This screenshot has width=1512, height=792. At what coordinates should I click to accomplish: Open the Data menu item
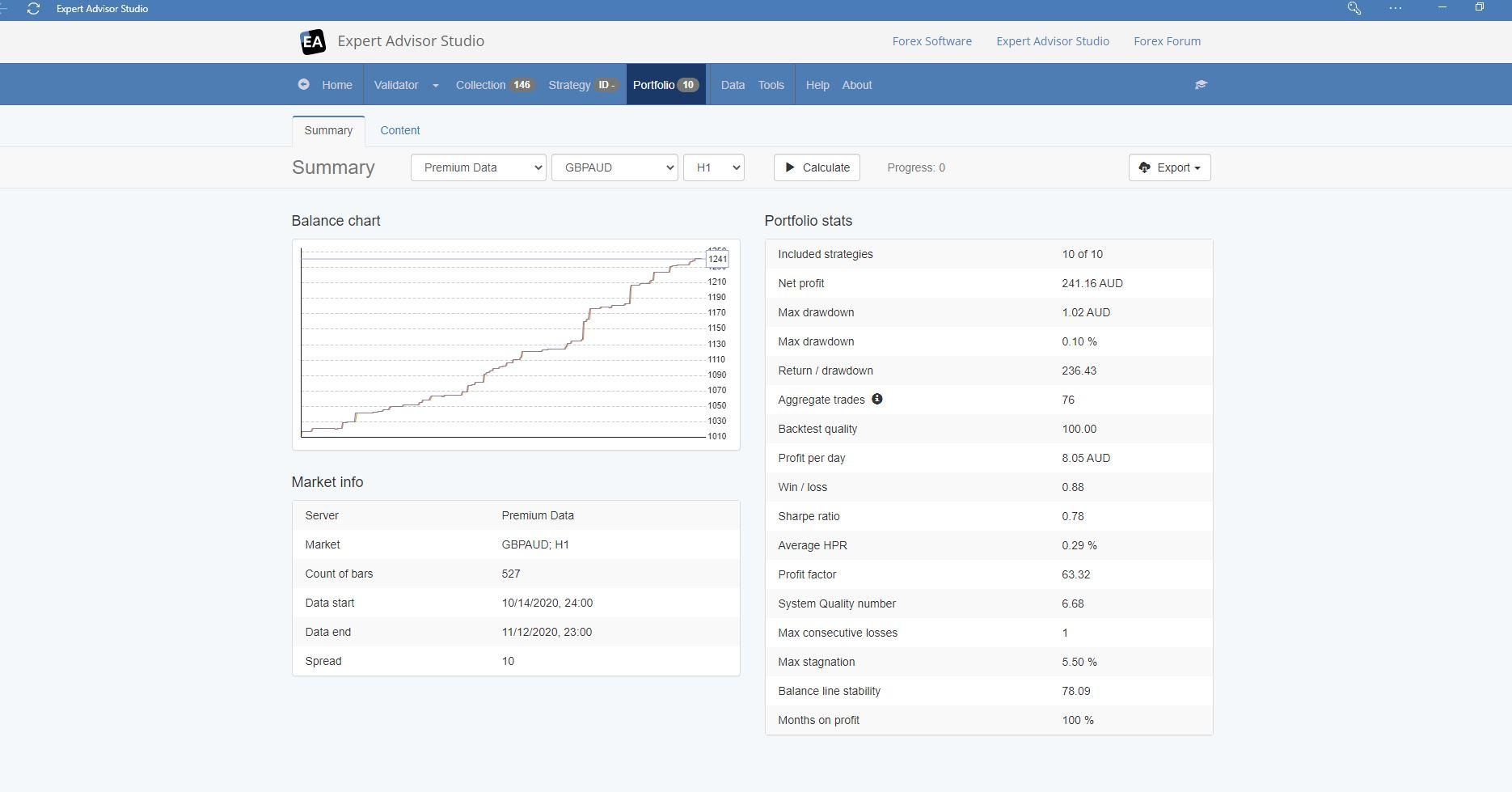point(733,85)
